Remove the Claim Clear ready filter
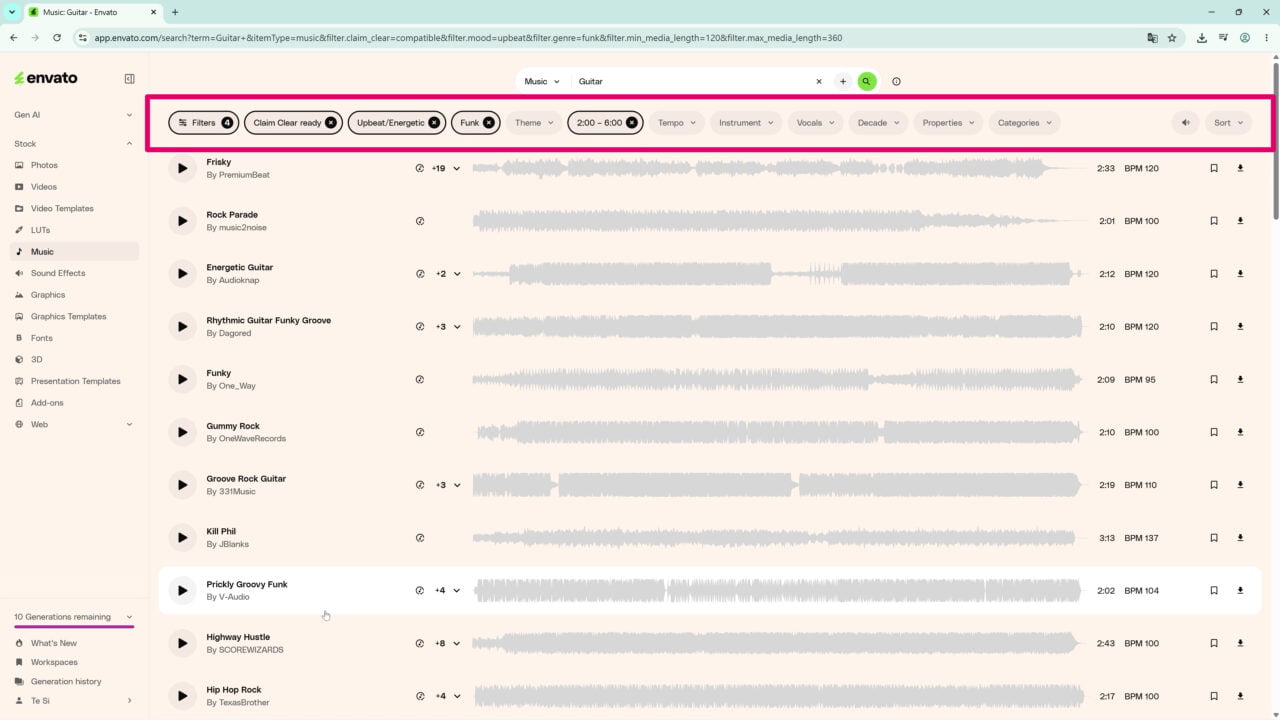Image resolution: width=1280 pixels, height=720 pixels. tap(331, 123)
